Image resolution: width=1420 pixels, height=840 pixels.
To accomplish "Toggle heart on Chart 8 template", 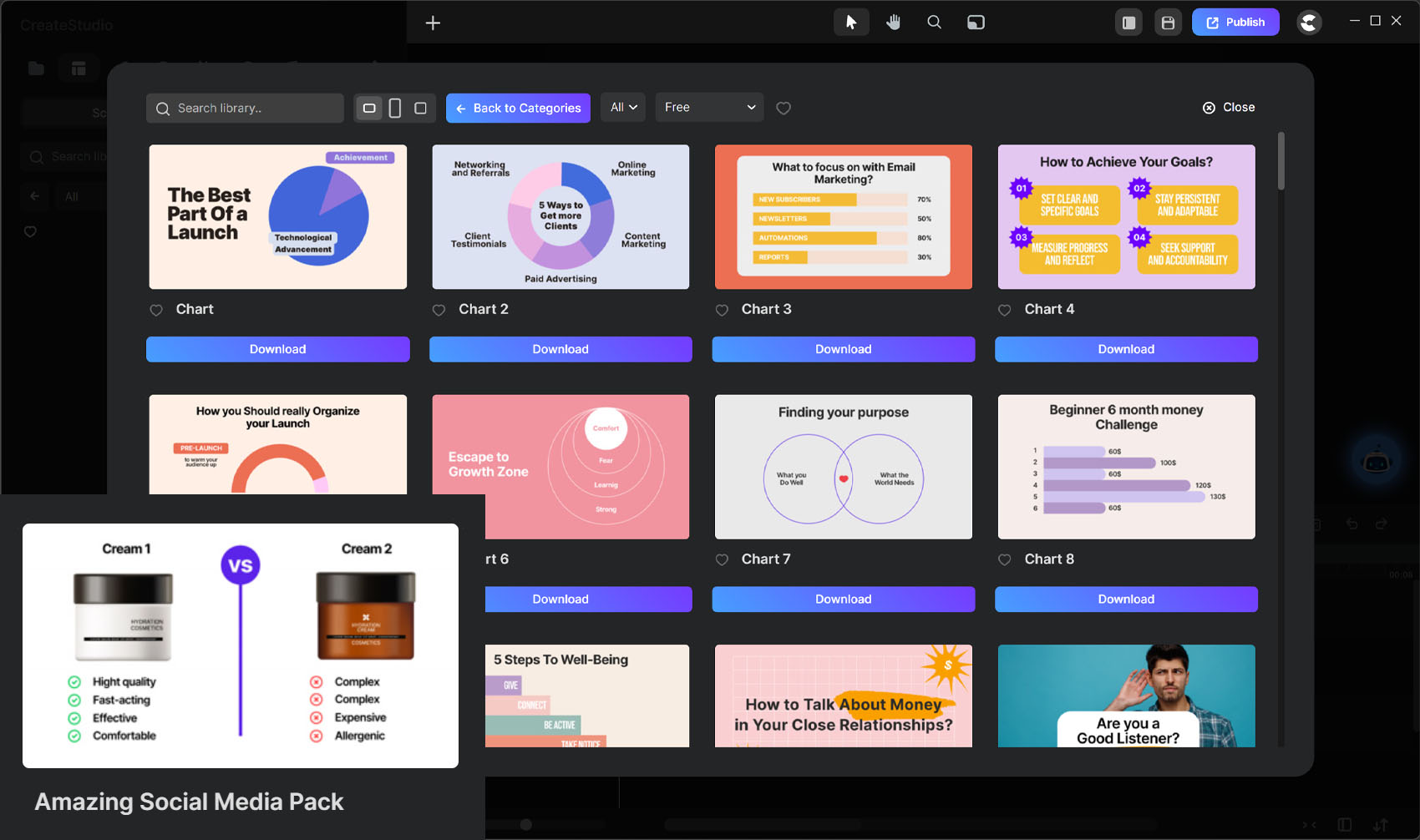I will click(1005, 559).
